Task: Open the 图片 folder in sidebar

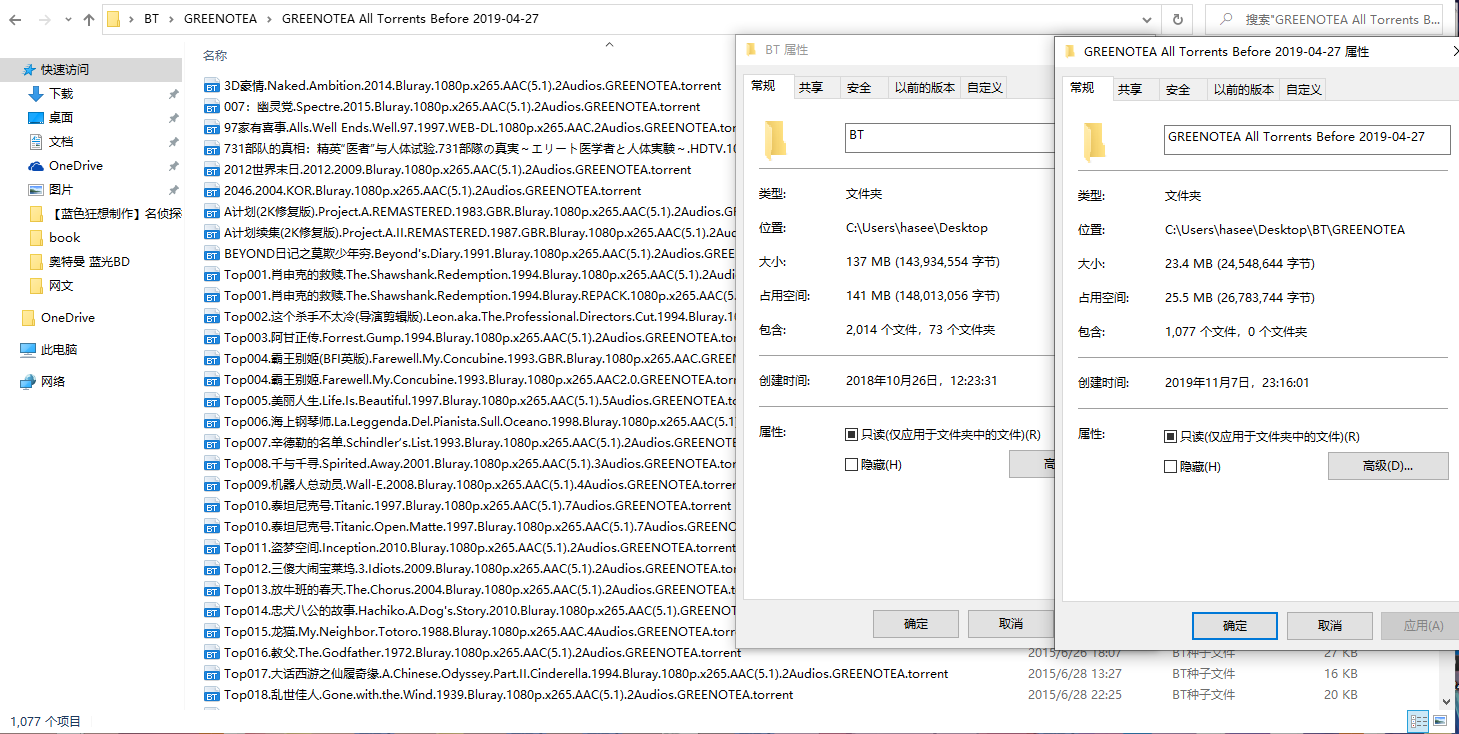Action: [61, 190]
